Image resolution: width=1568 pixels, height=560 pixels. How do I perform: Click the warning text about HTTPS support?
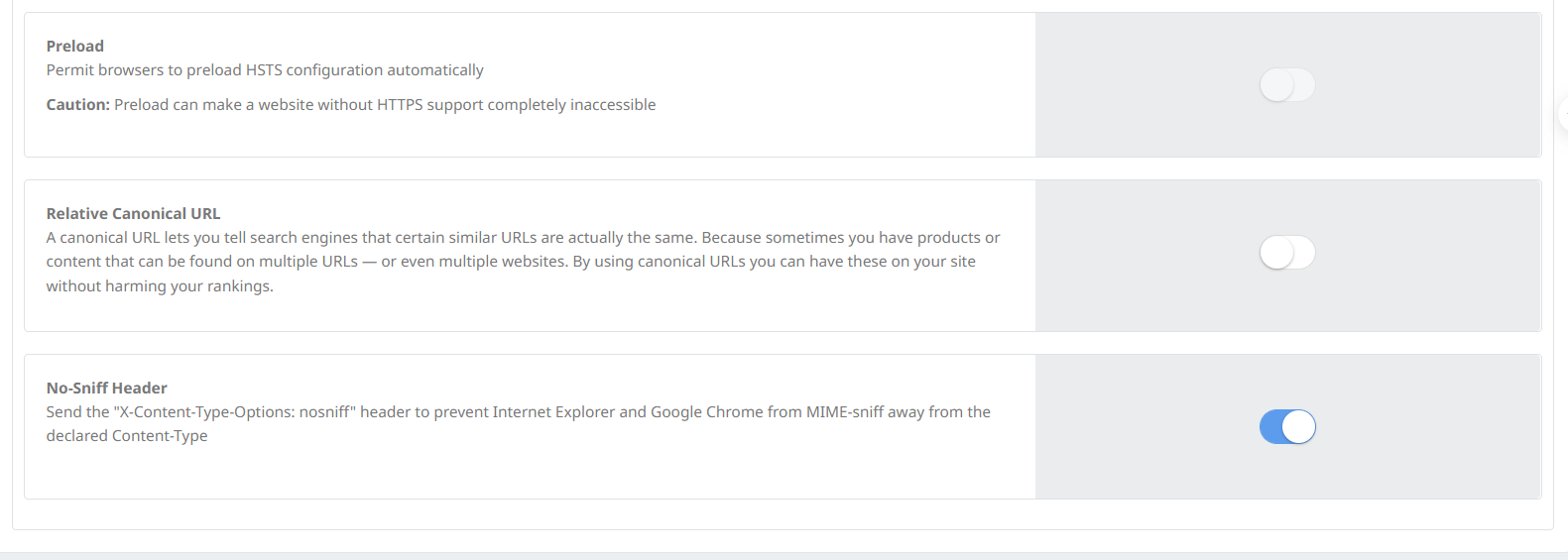pos(385,105)
